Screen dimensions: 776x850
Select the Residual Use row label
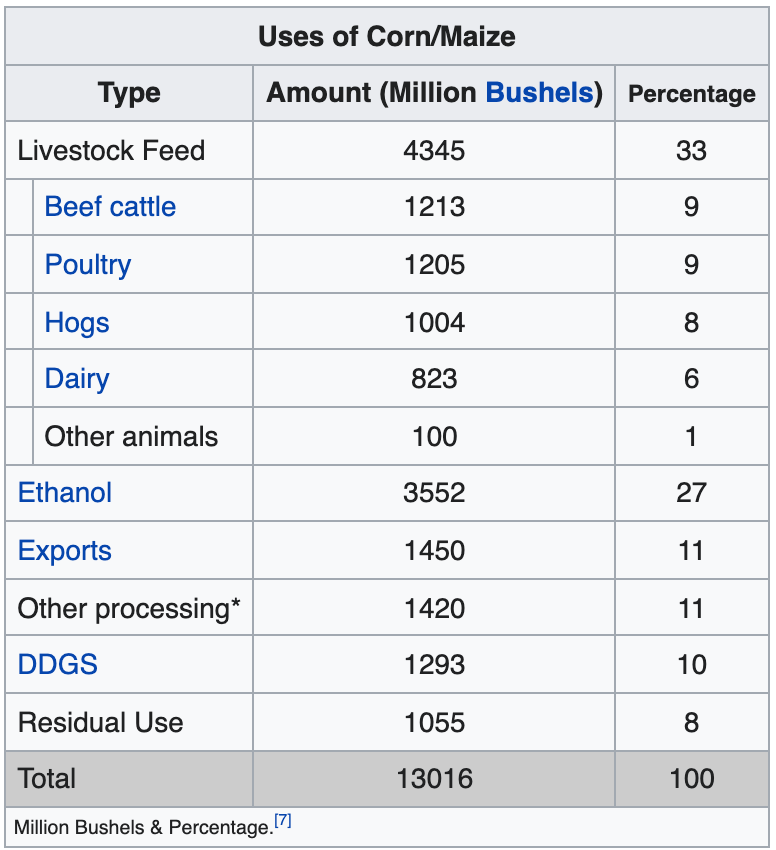pyautogui.click(x=101, y=722)
